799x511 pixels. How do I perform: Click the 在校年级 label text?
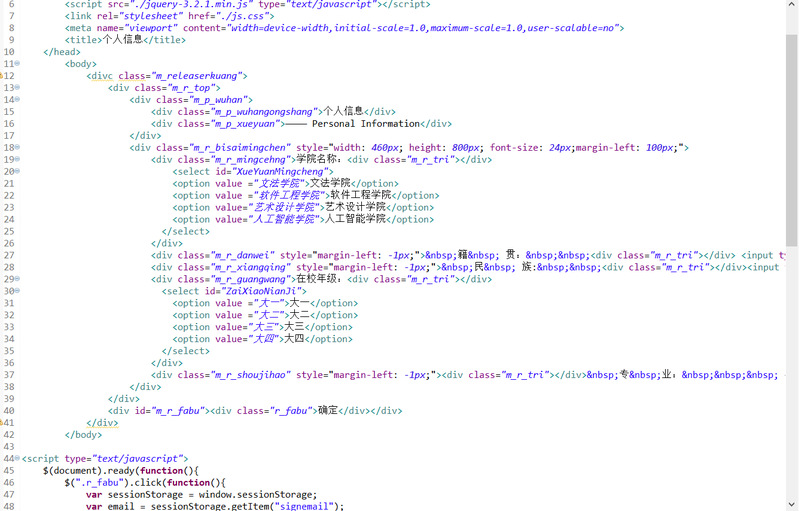[316, 279]
